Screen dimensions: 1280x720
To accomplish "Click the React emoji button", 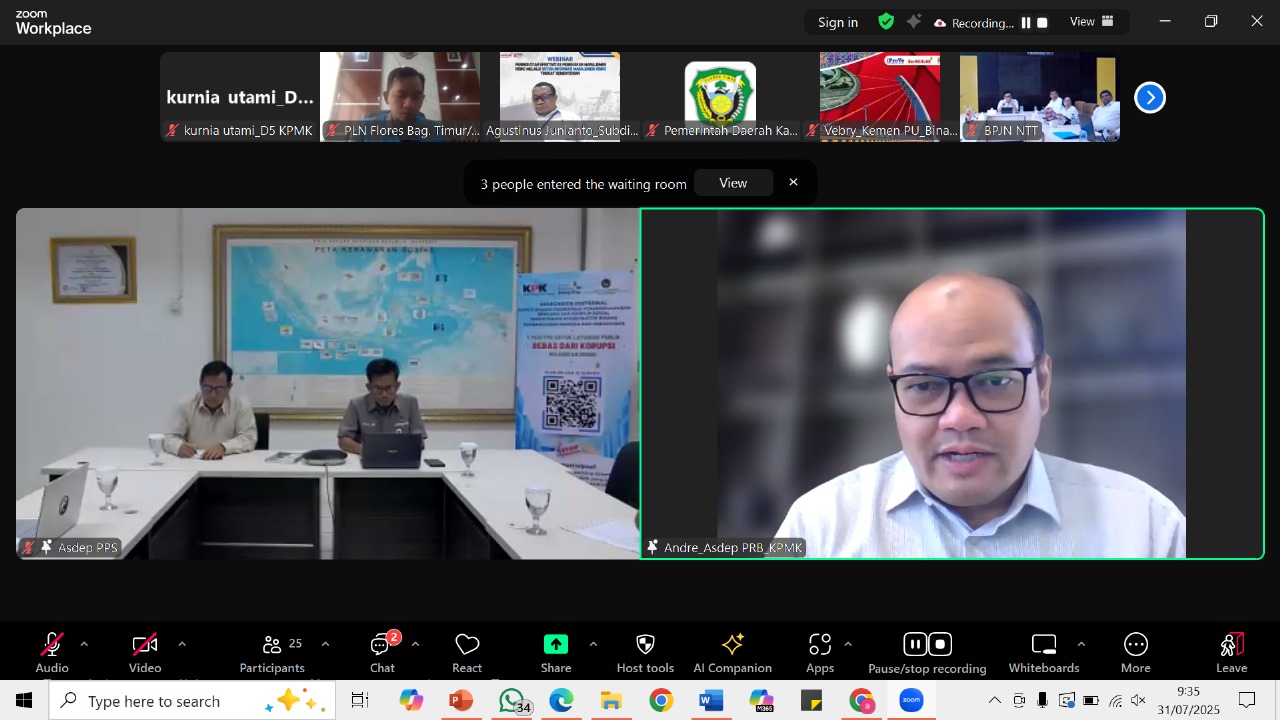I will [x=467, y=652].
